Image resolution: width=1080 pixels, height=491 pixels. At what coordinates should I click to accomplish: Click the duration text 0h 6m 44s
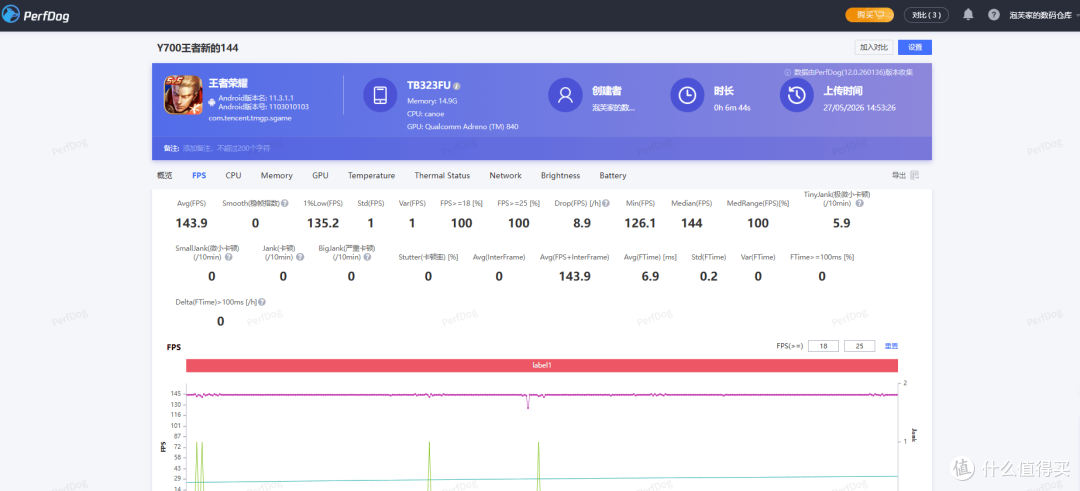pyautogui.click(x=732, y=107)
